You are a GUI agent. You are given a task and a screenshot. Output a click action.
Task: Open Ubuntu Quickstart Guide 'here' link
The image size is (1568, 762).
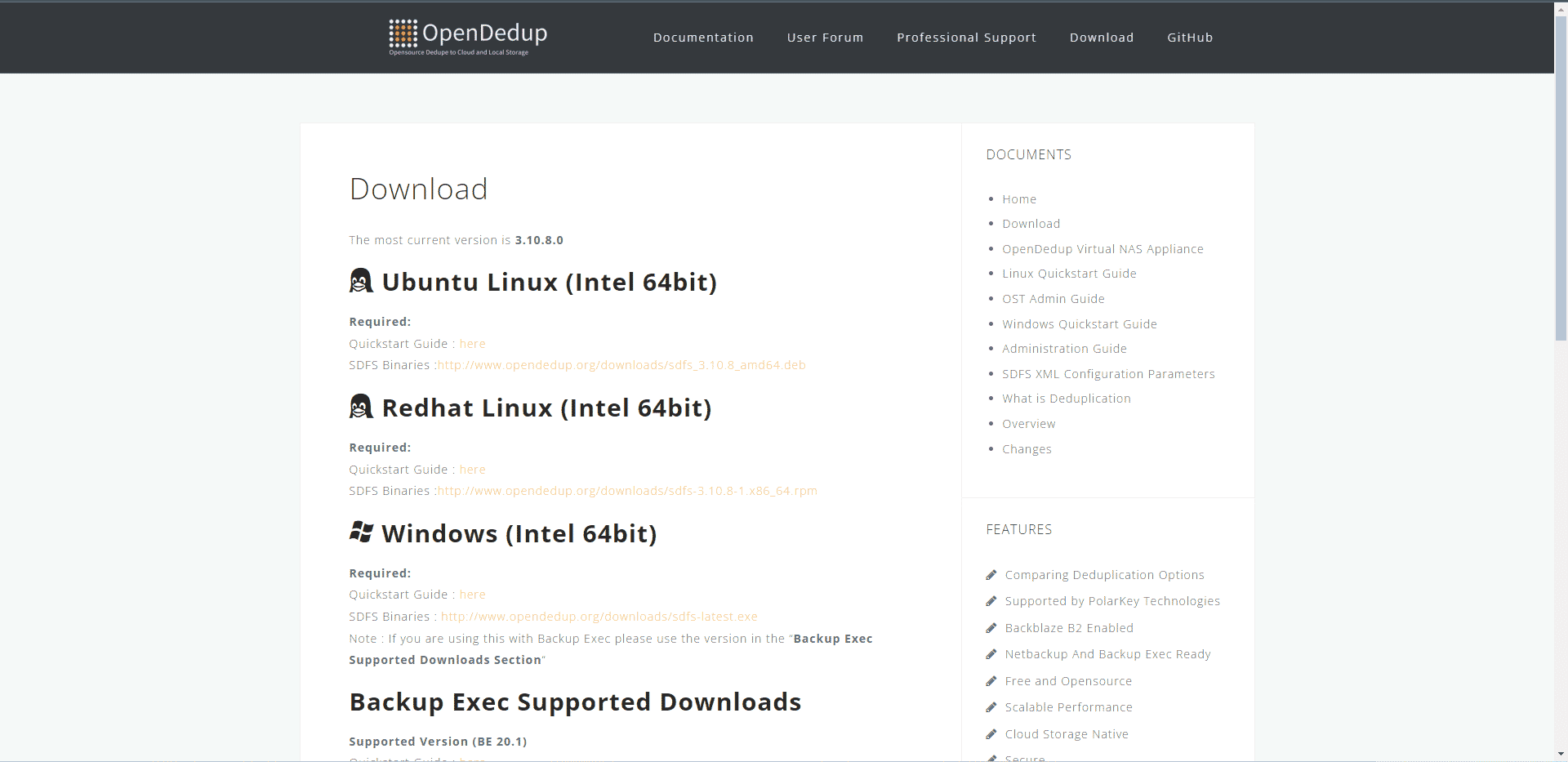click(x=472, y=344)
